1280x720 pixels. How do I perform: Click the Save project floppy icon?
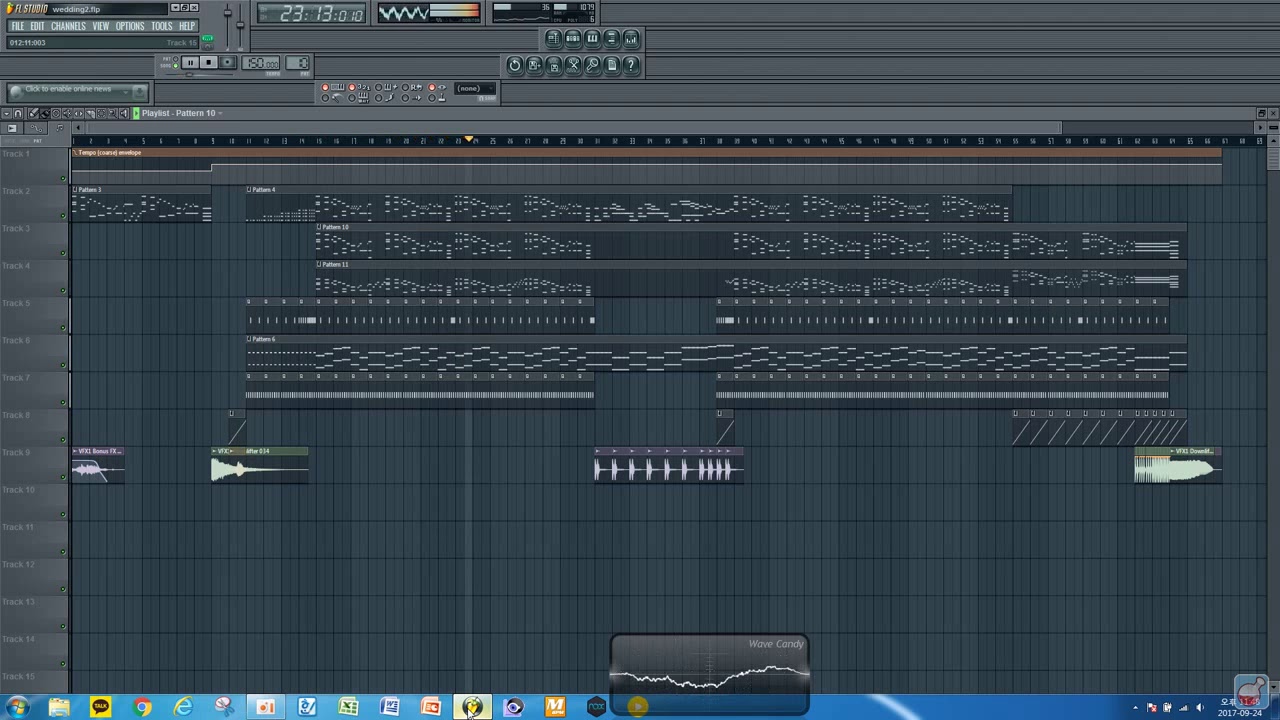click(554, 65)
